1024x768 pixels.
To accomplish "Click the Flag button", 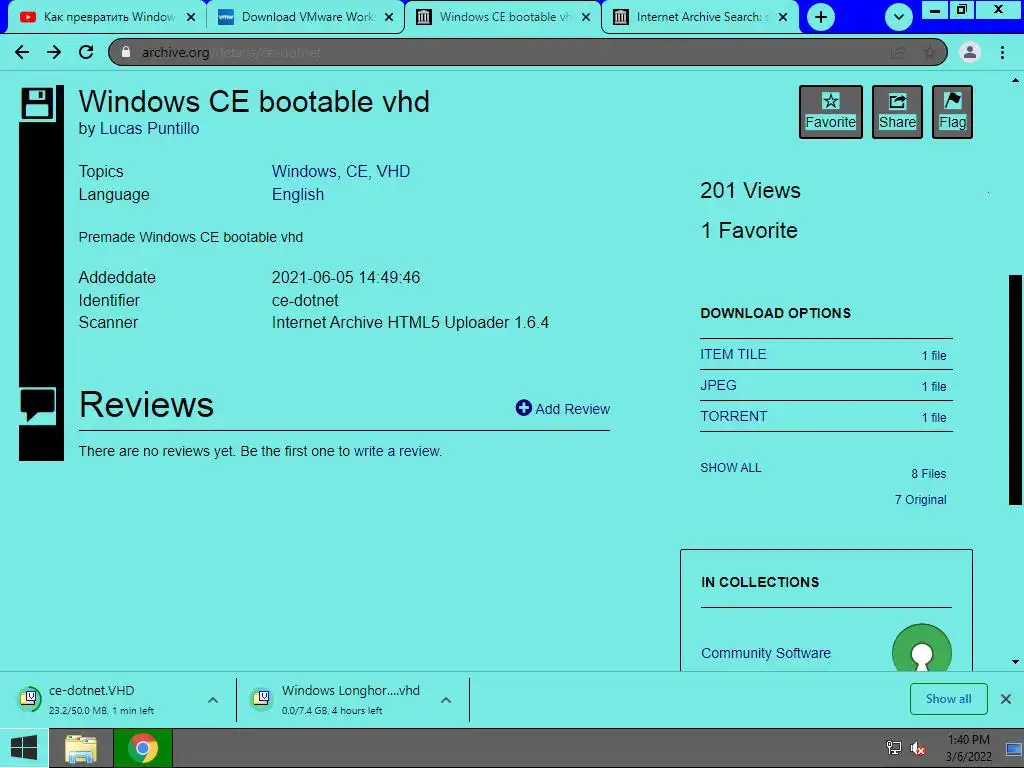I will point(952,112).
